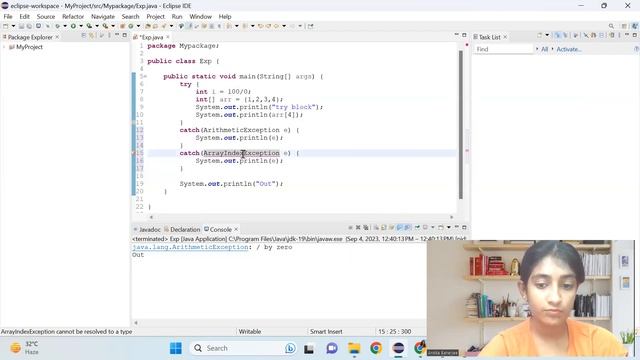640x360 pixels.
Task: Click the magnifier search icon at top right
Action: (611, 26)
